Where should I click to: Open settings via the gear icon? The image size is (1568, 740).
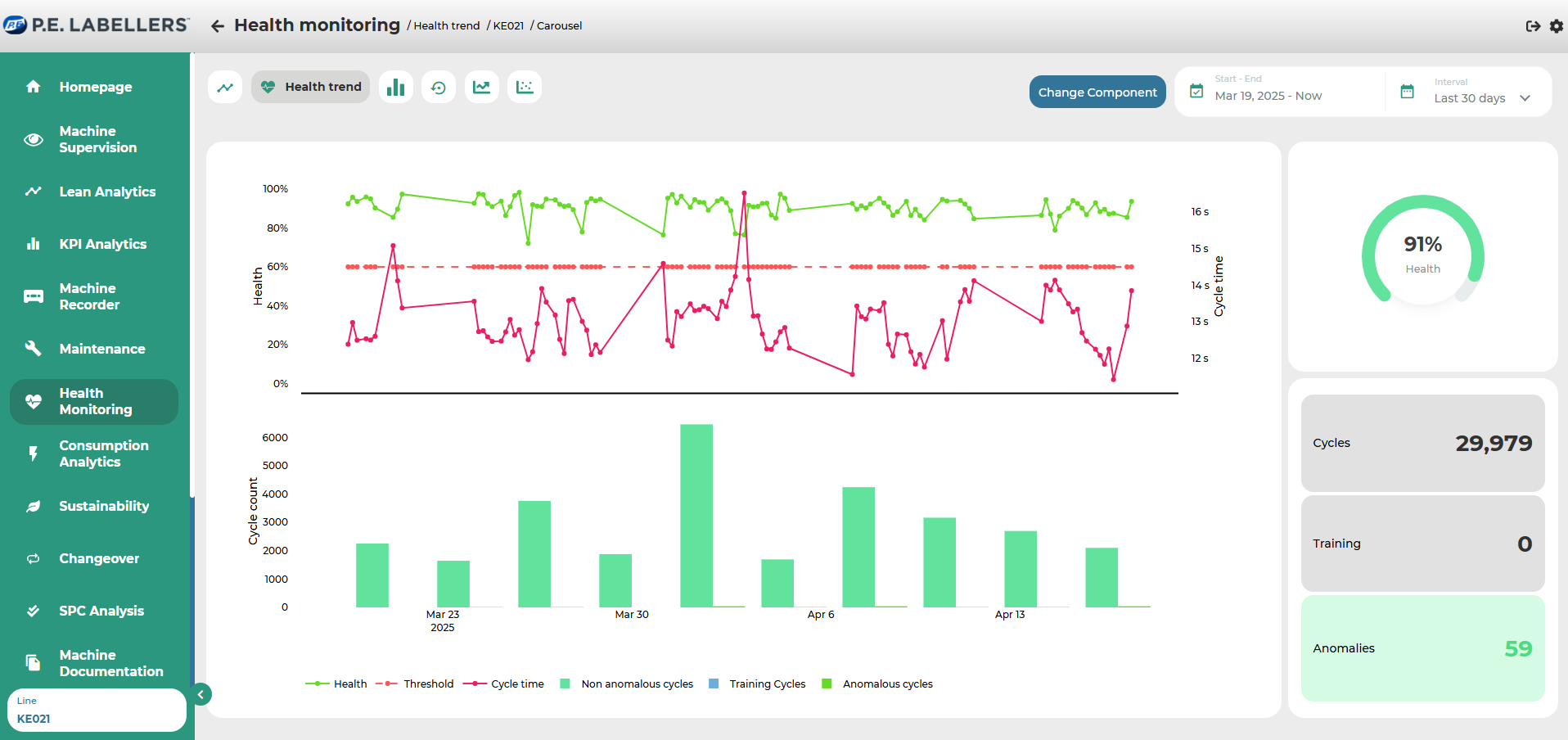tap(1556, 26)
